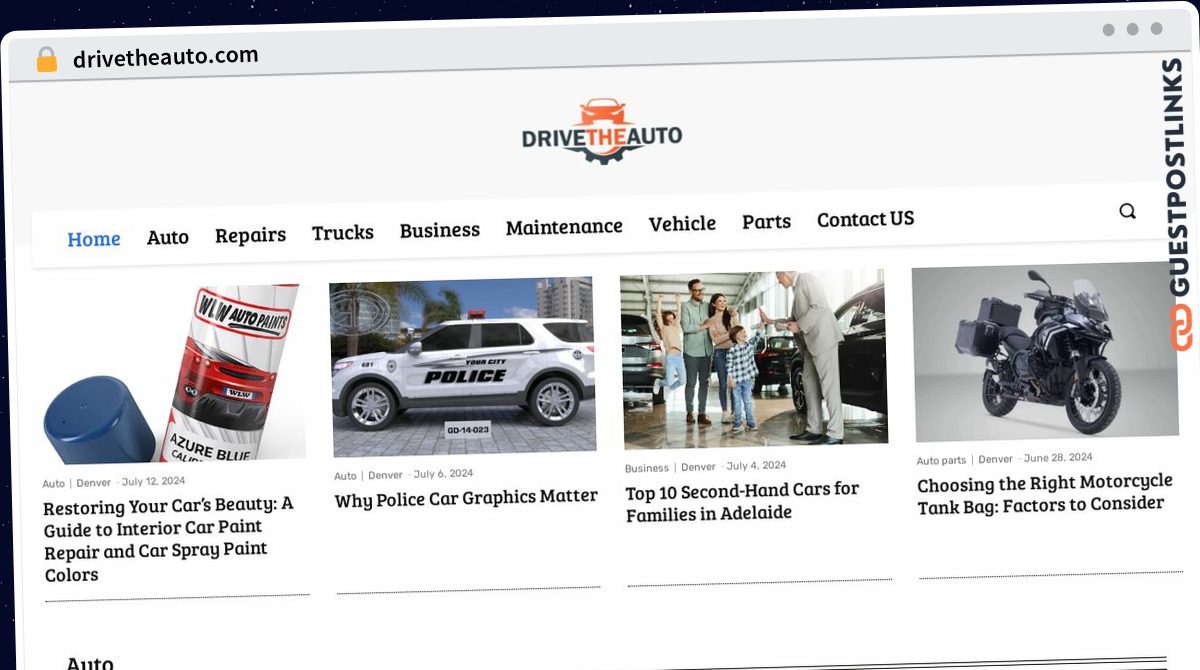This screenshot has width=1200, height=670.
Task: Click the Auto parts category tag
Action: pos(941,460)
